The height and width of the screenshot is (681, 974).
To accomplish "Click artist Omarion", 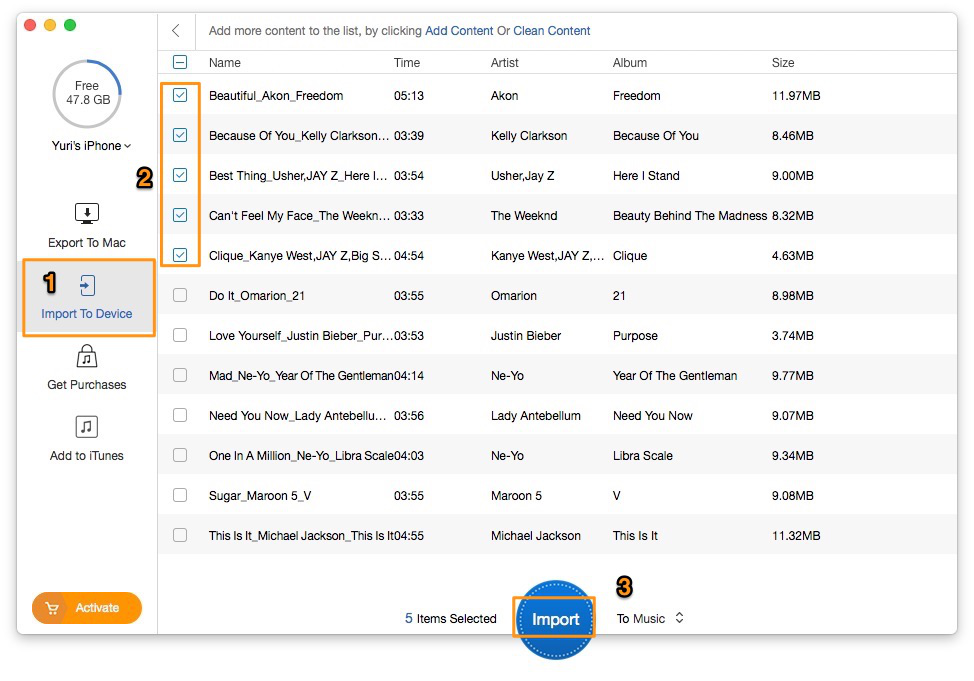I will point(514,296).
